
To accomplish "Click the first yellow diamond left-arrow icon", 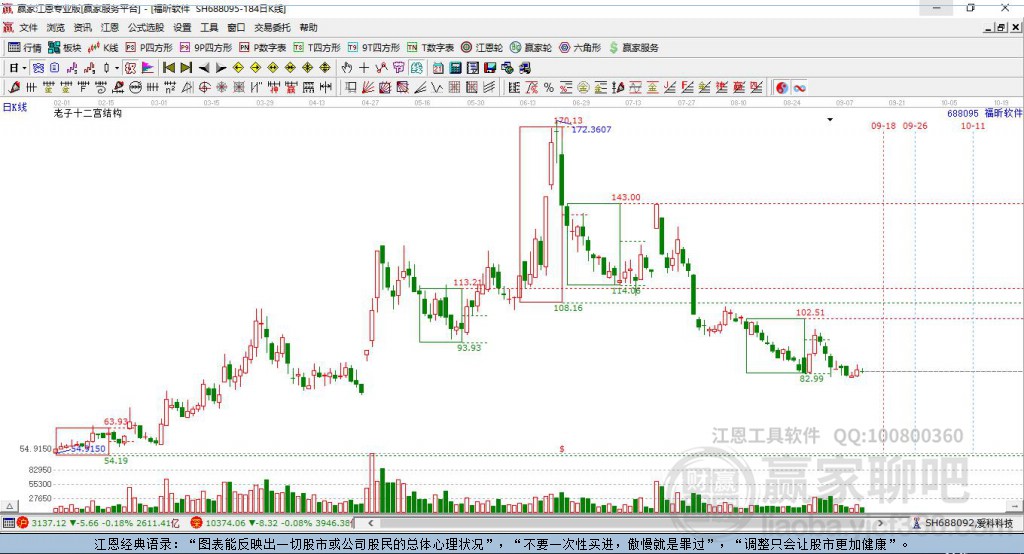I will pos(238,68).
